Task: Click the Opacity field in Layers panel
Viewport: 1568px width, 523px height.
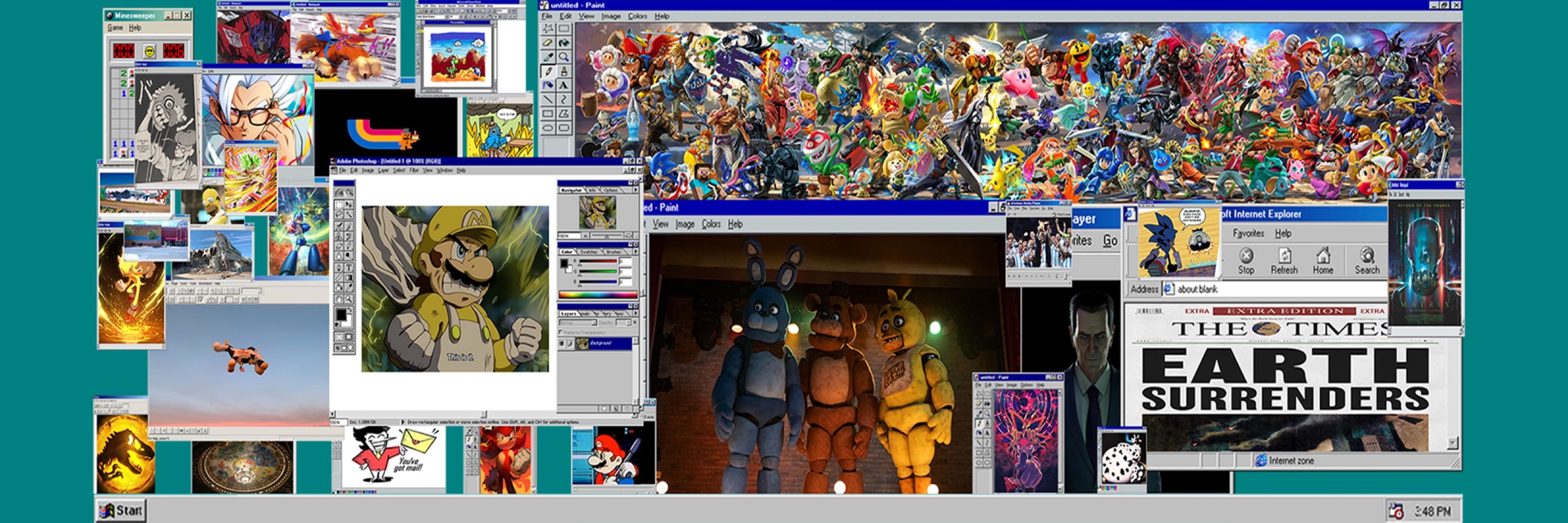Action: click(624, 323)
